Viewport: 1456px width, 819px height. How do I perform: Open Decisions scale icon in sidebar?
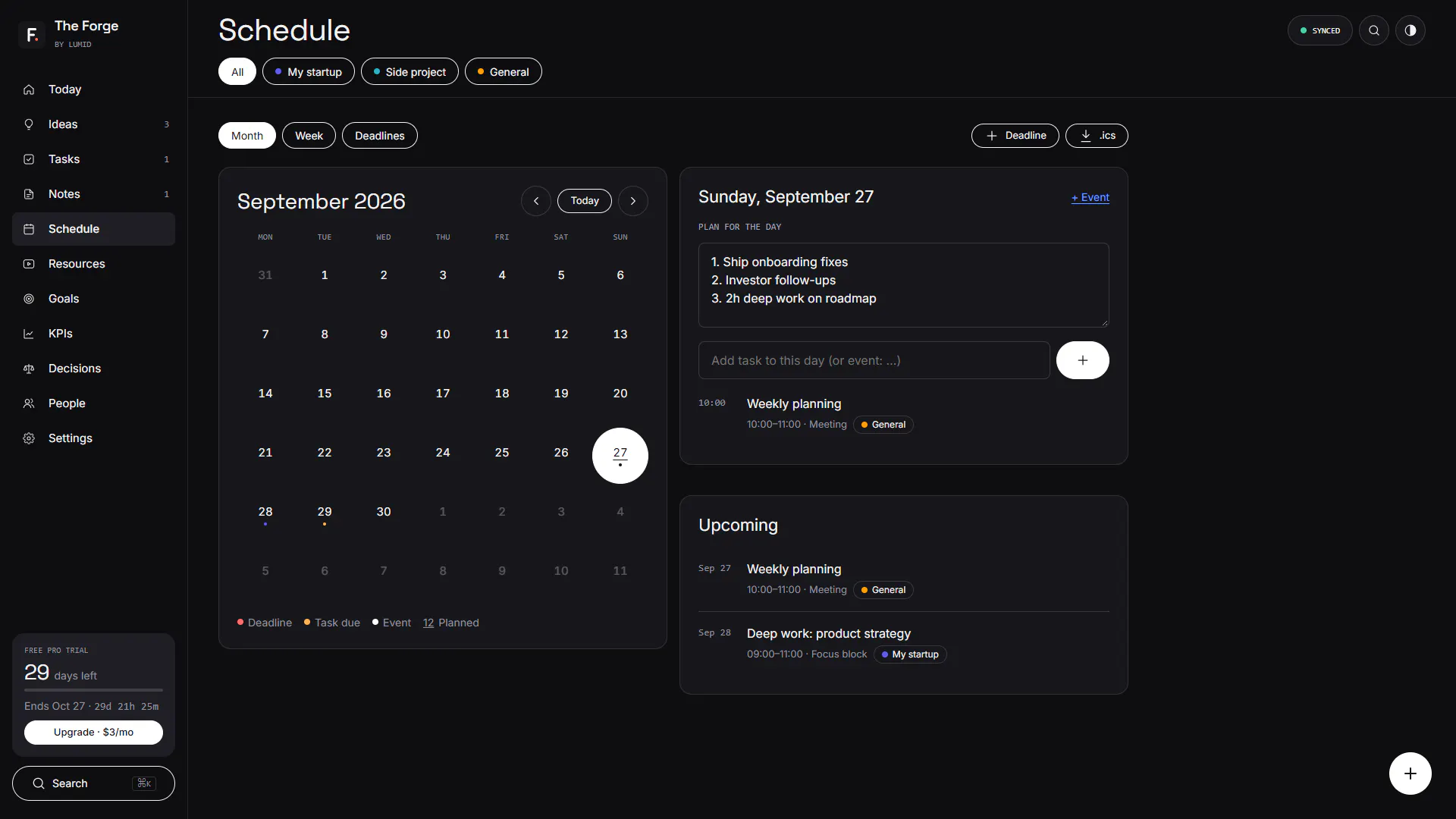click(29, 369)
